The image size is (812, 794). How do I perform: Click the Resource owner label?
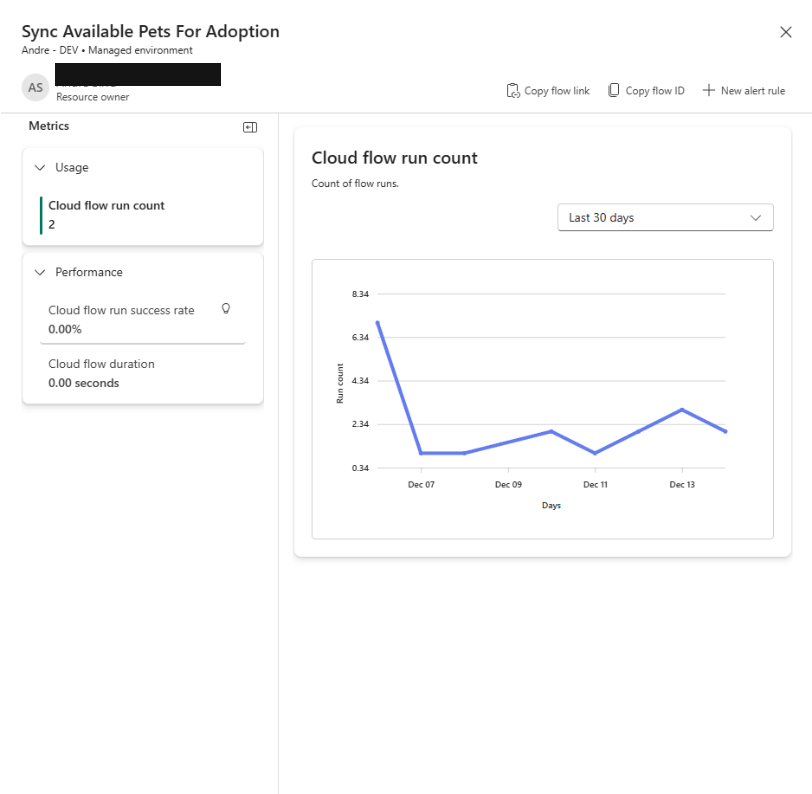(x=93, y=97)
